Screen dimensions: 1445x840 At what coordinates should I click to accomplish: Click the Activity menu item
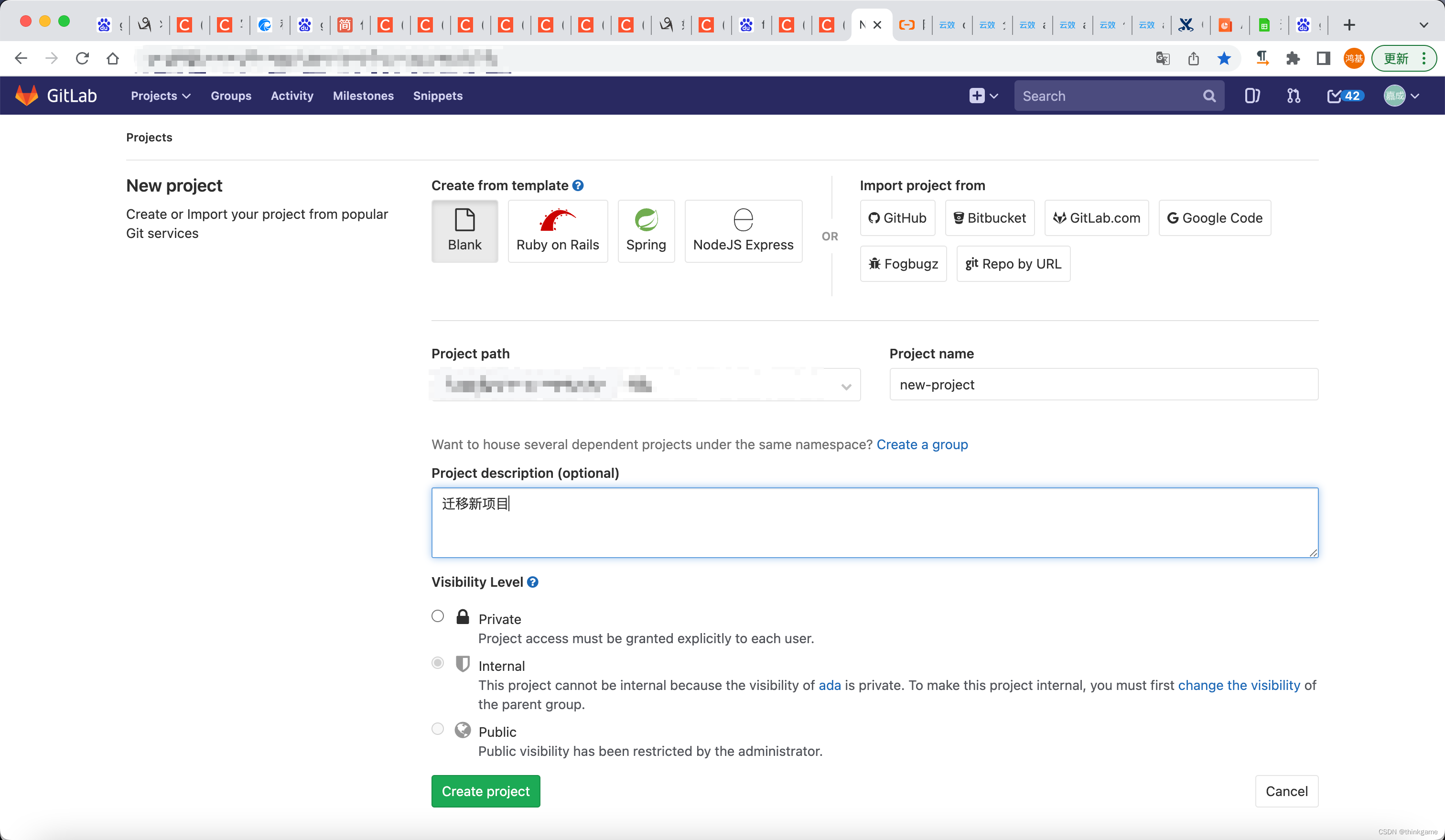point(290,96)
